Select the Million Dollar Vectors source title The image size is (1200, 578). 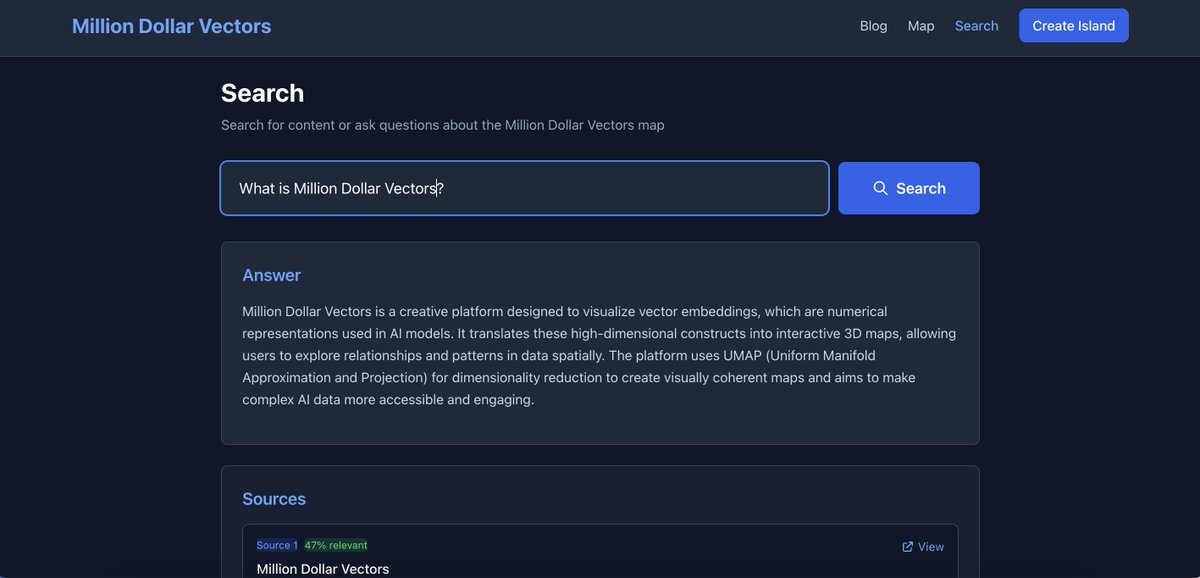pyautogui.click(x=323, y=569)
